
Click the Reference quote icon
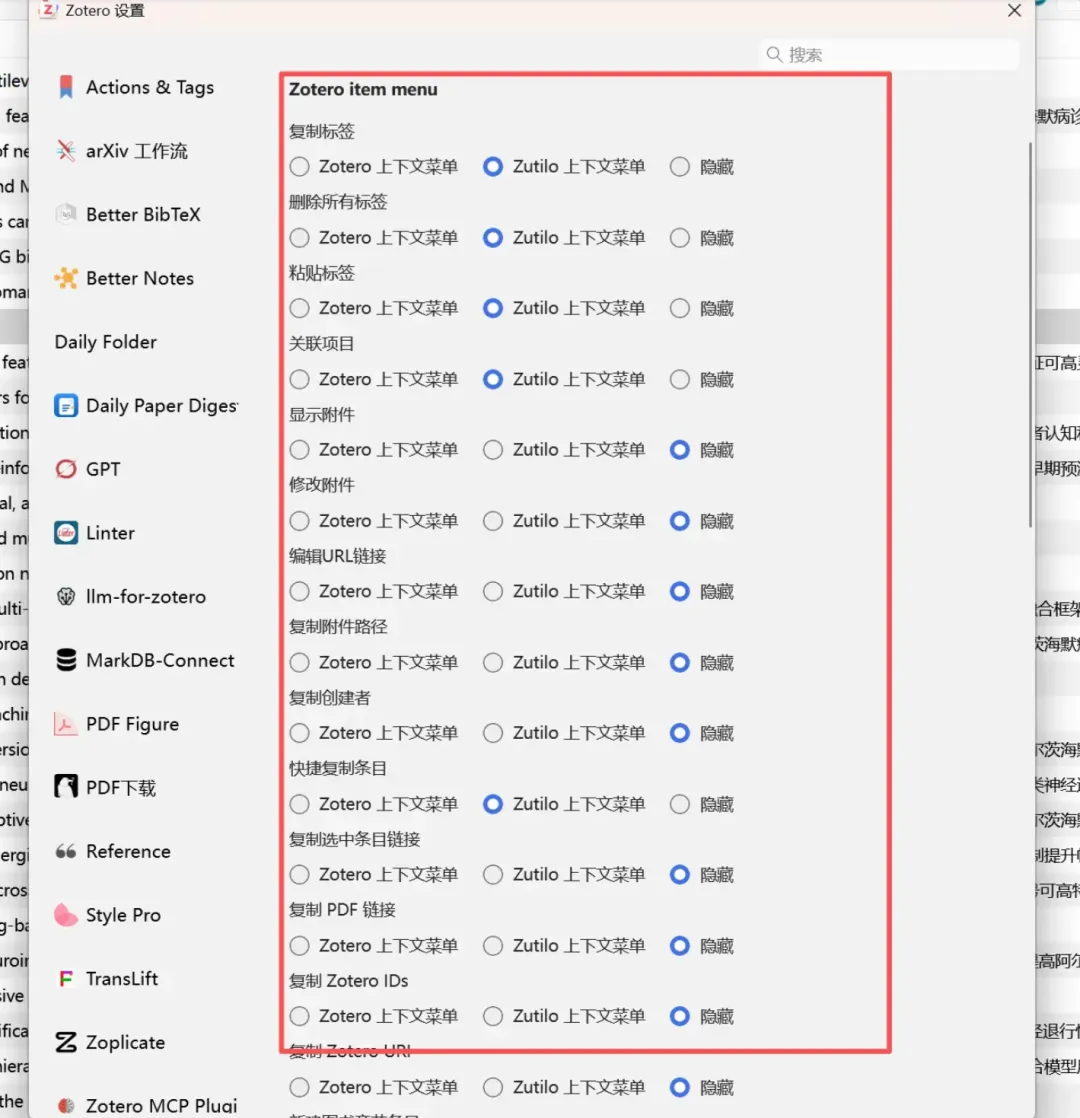(x=66, y=851)
